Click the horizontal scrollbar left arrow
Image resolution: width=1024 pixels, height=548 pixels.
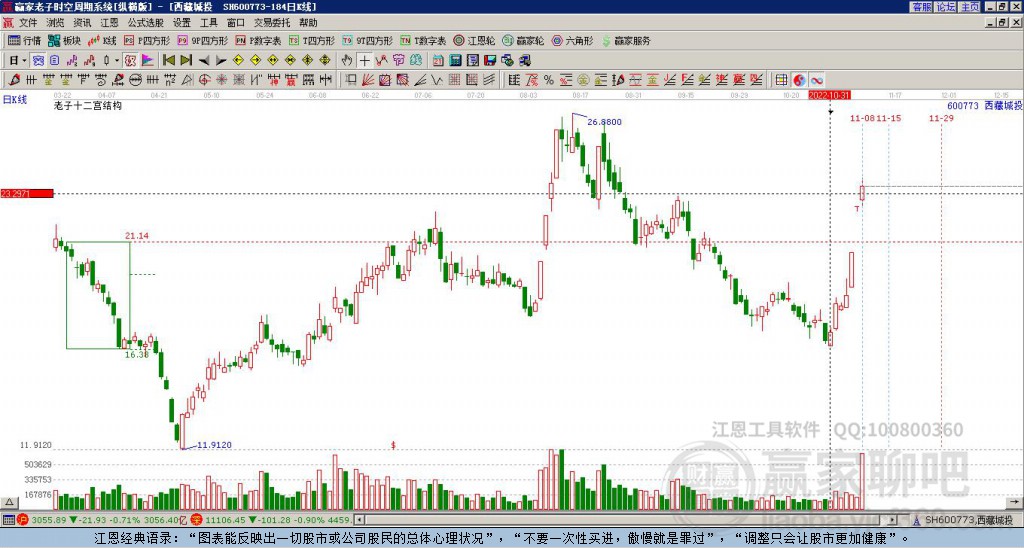click(359, 520)
